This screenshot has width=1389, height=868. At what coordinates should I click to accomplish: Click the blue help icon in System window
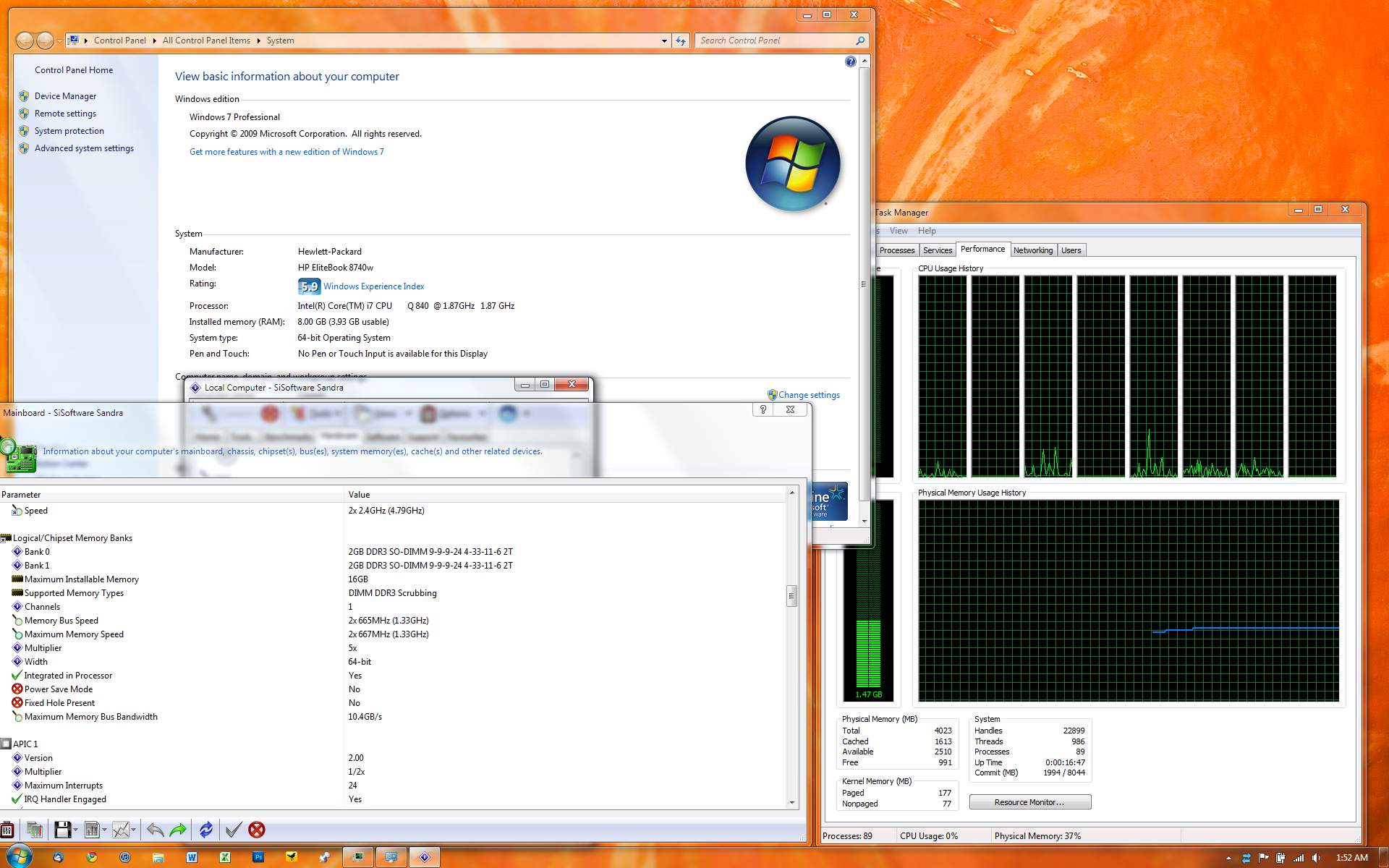tap(851, 62)
